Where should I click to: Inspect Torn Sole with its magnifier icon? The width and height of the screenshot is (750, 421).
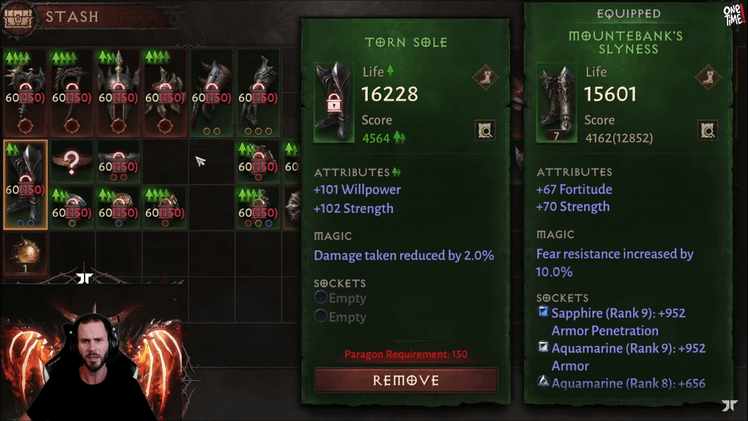point(484,130)
